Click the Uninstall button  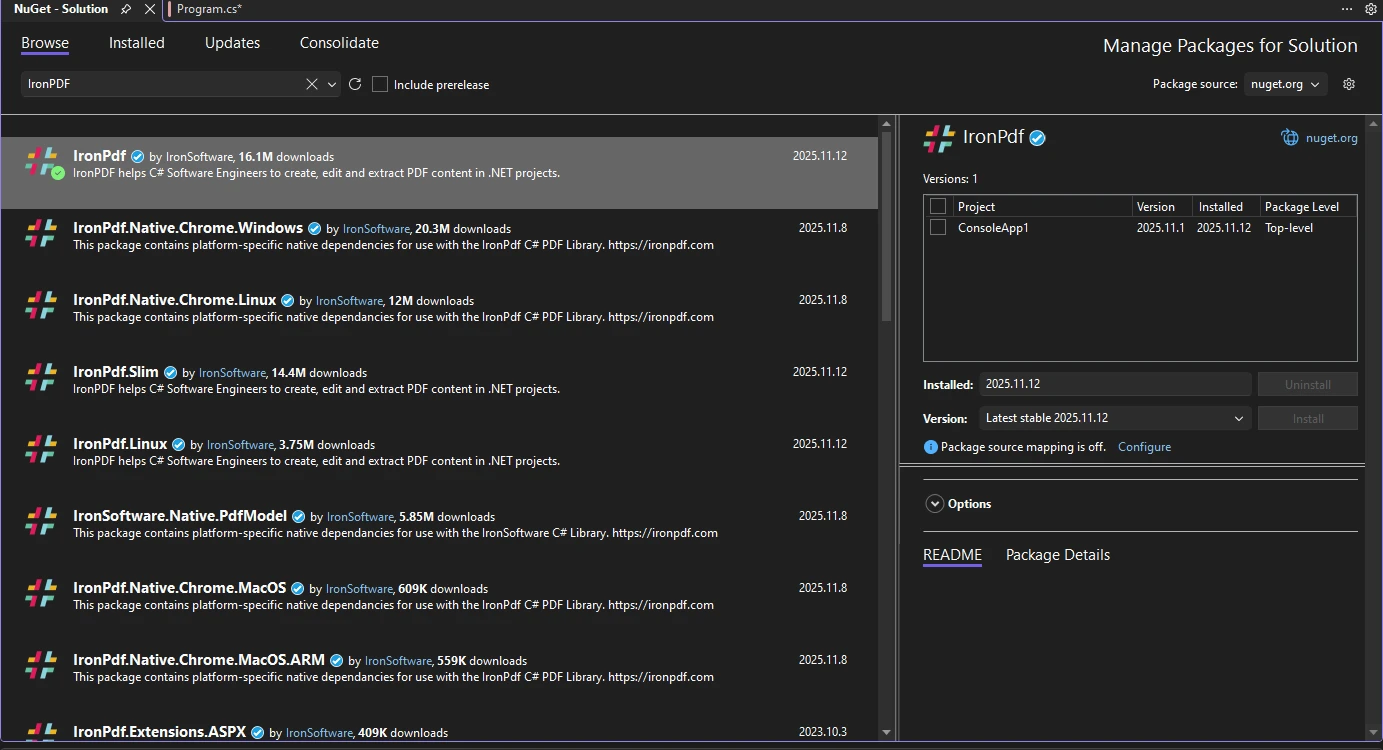[1307, 385]
